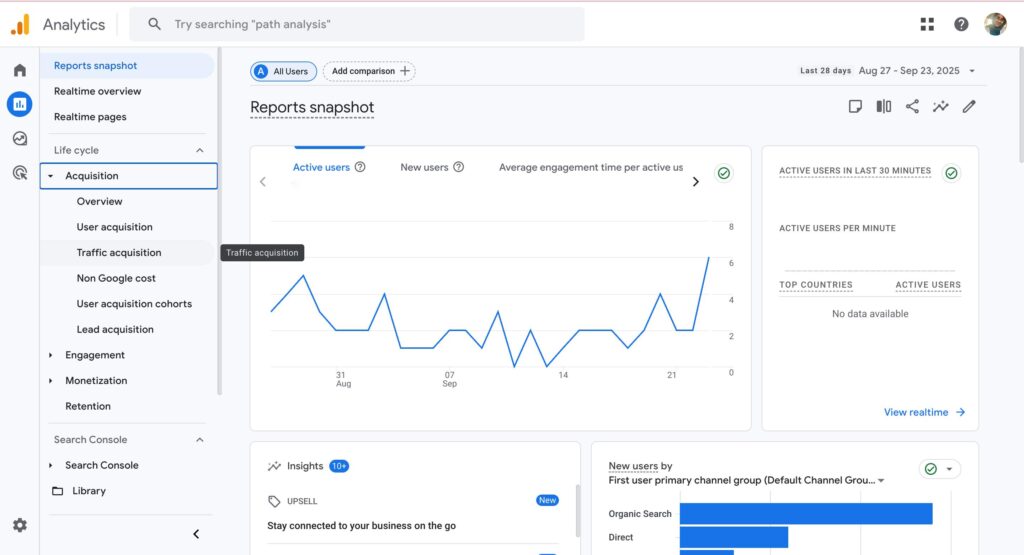Click the pencil Customize report icon
Screen dimensions: 1024x555
click(x=968, y=107)
